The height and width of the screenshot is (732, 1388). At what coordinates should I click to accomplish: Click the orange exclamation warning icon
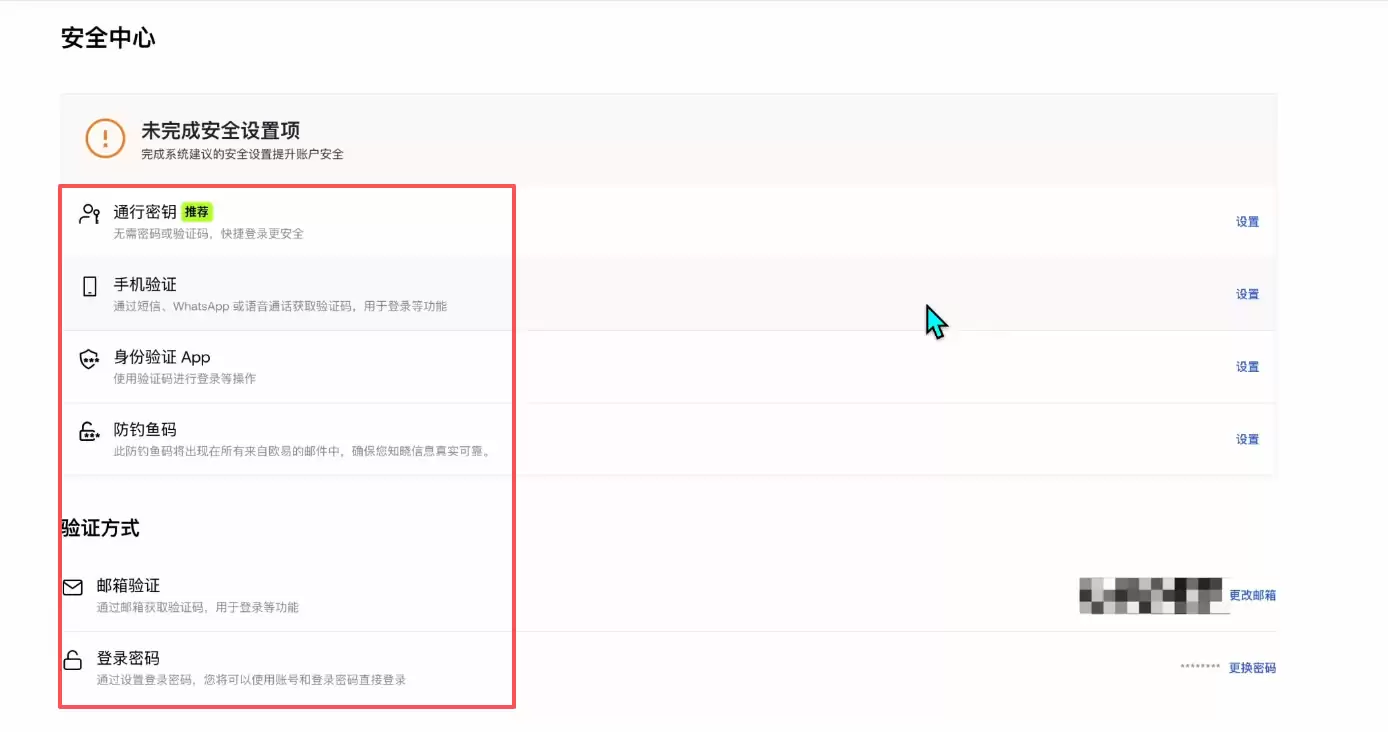click(x=104, y=138)
